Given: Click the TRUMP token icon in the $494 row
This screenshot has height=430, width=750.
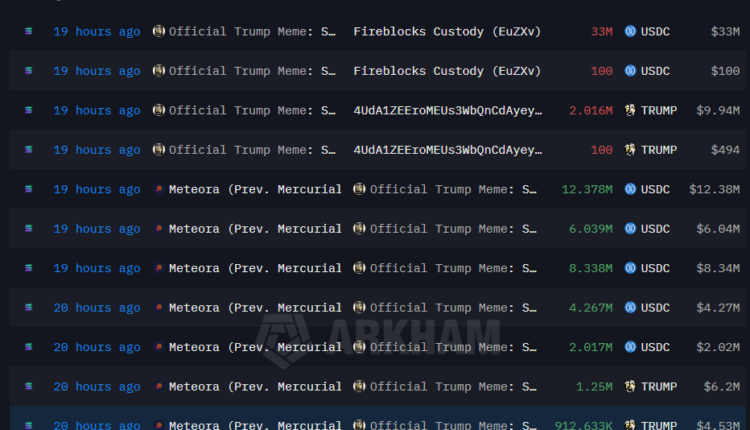Looking at the screenshot, I should click(630, 150).
